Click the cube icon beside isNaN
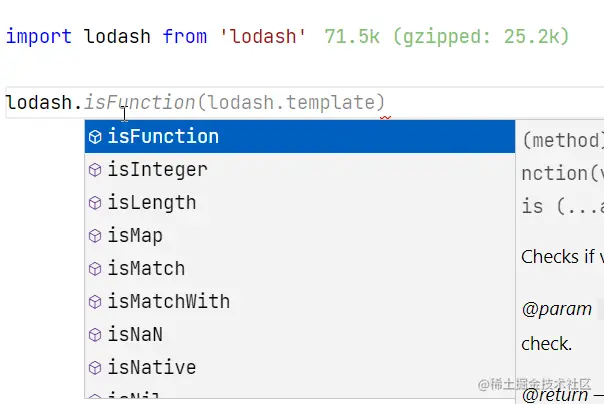 [x=95, y=335]
